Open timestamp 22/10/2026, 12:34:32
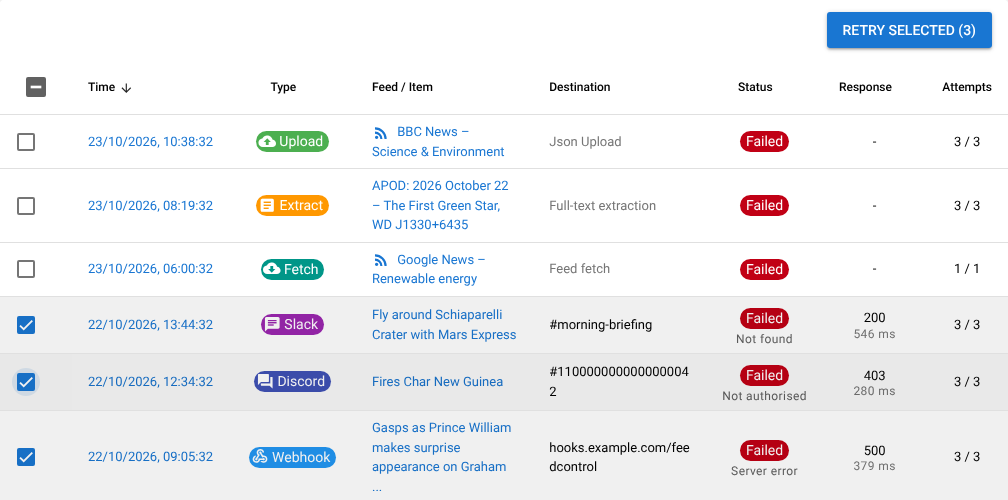The width and height of the screenshot is (1008, 500). coord(150,382)
